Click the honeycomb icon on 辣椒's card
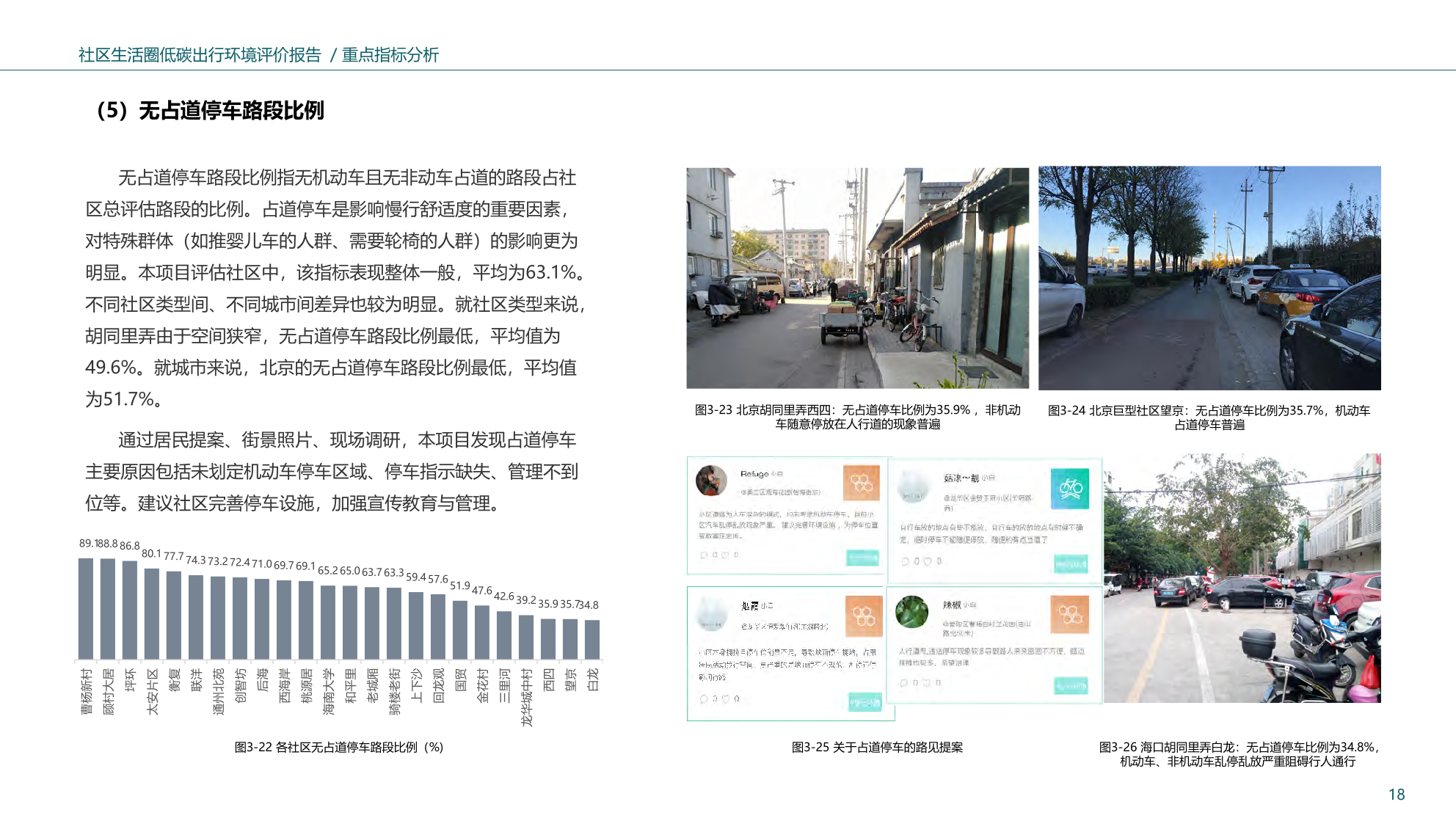 click(1069, 614)
